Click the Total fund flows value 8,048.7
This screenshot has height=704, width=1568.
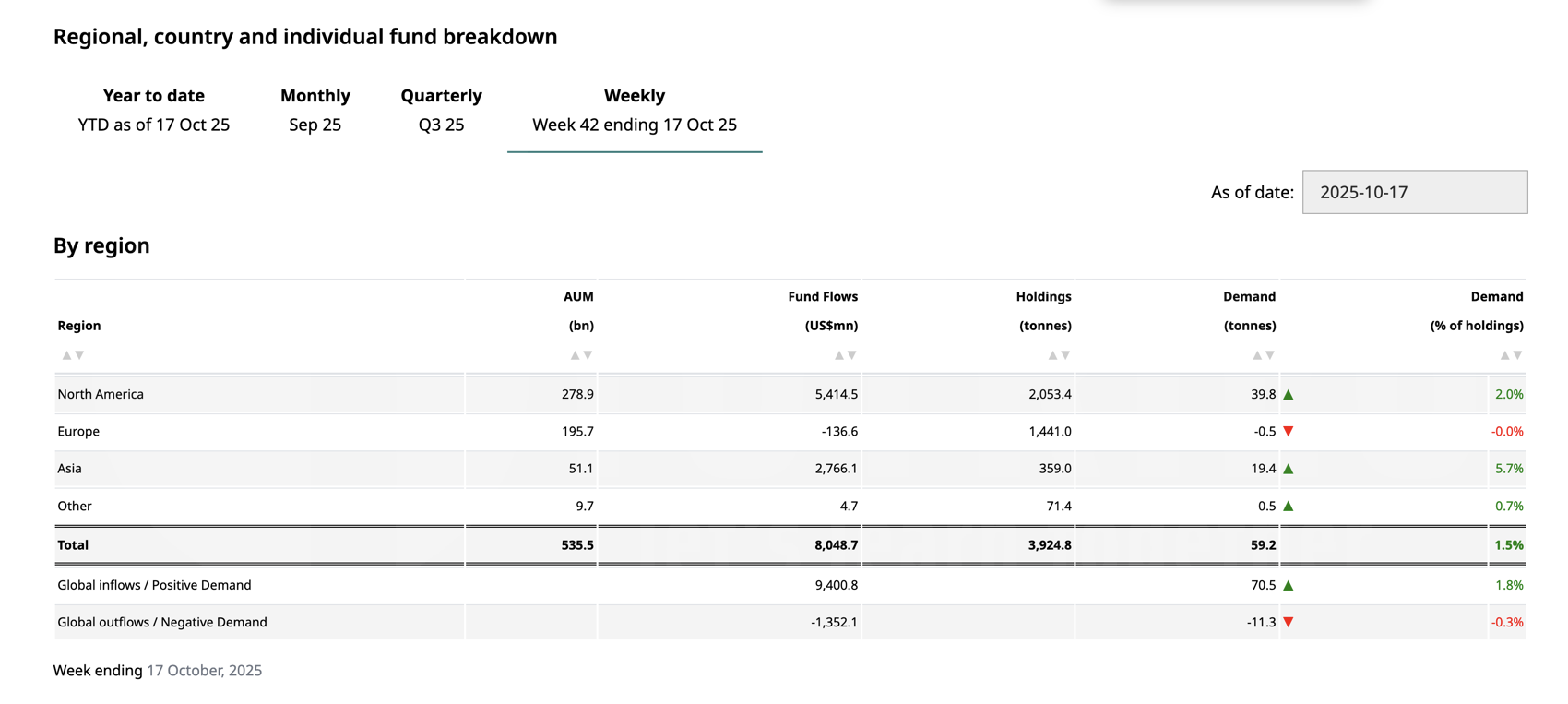(x=836, y=545)
